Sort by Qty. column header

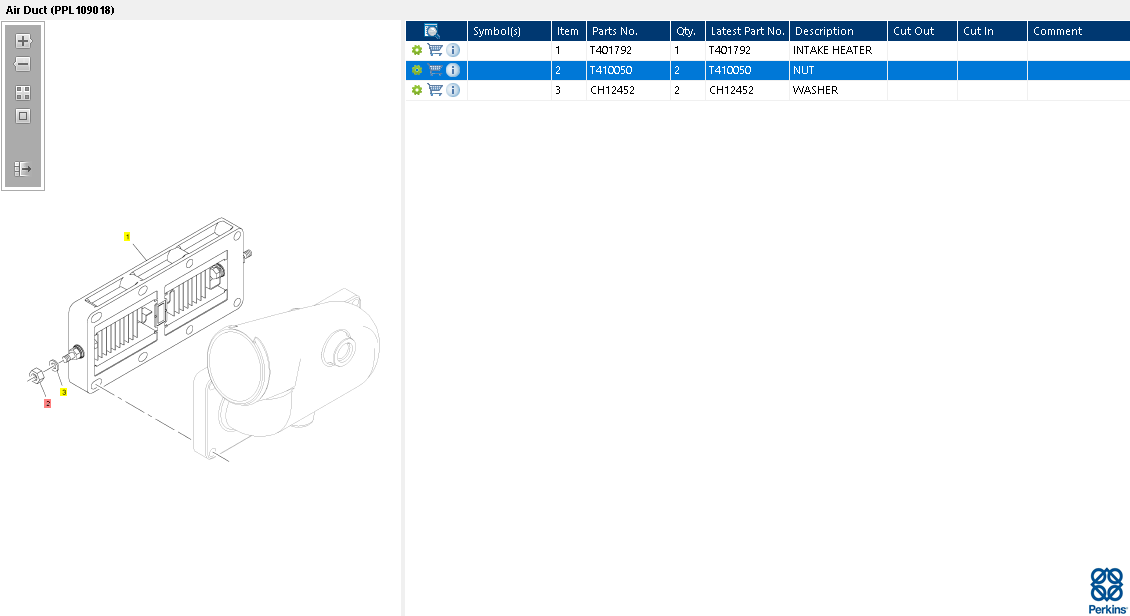[x=688, y=31]
